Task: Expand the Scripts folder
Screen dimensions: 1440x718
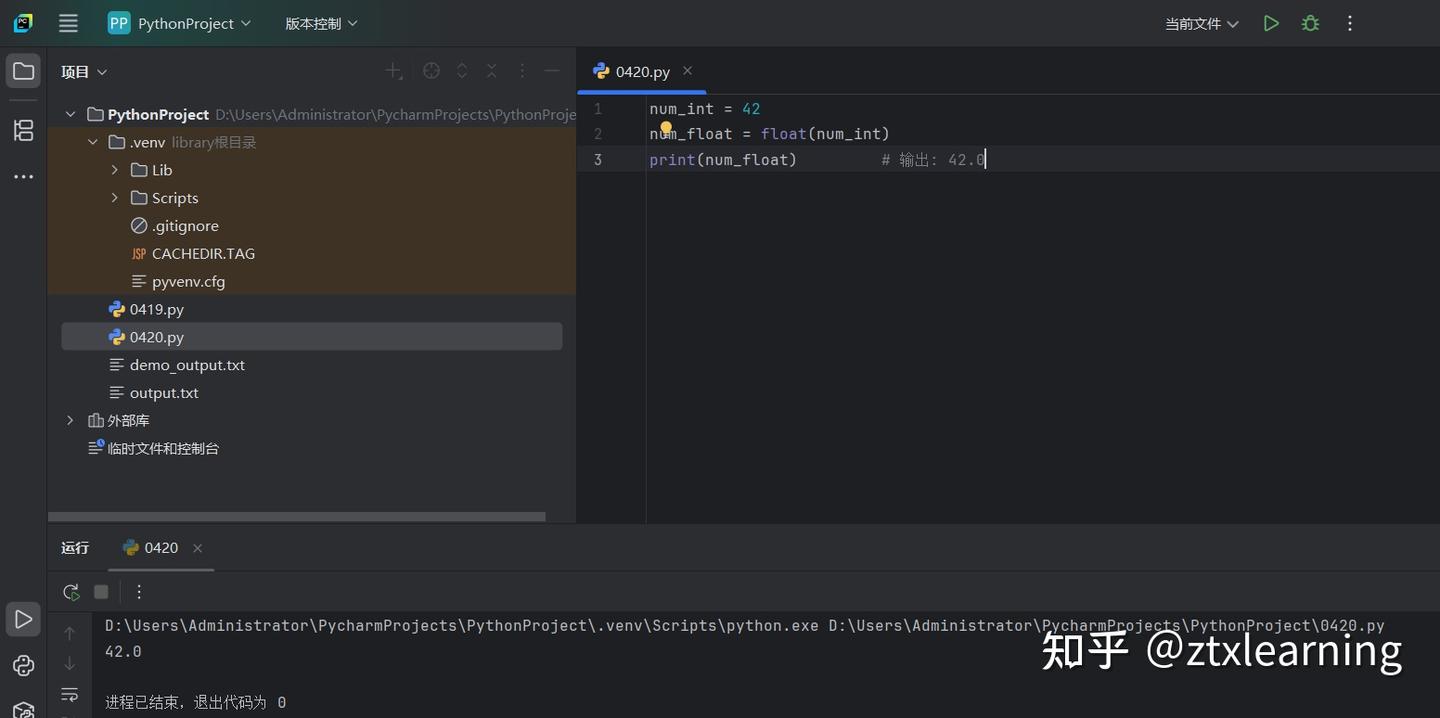Action: 114,198
